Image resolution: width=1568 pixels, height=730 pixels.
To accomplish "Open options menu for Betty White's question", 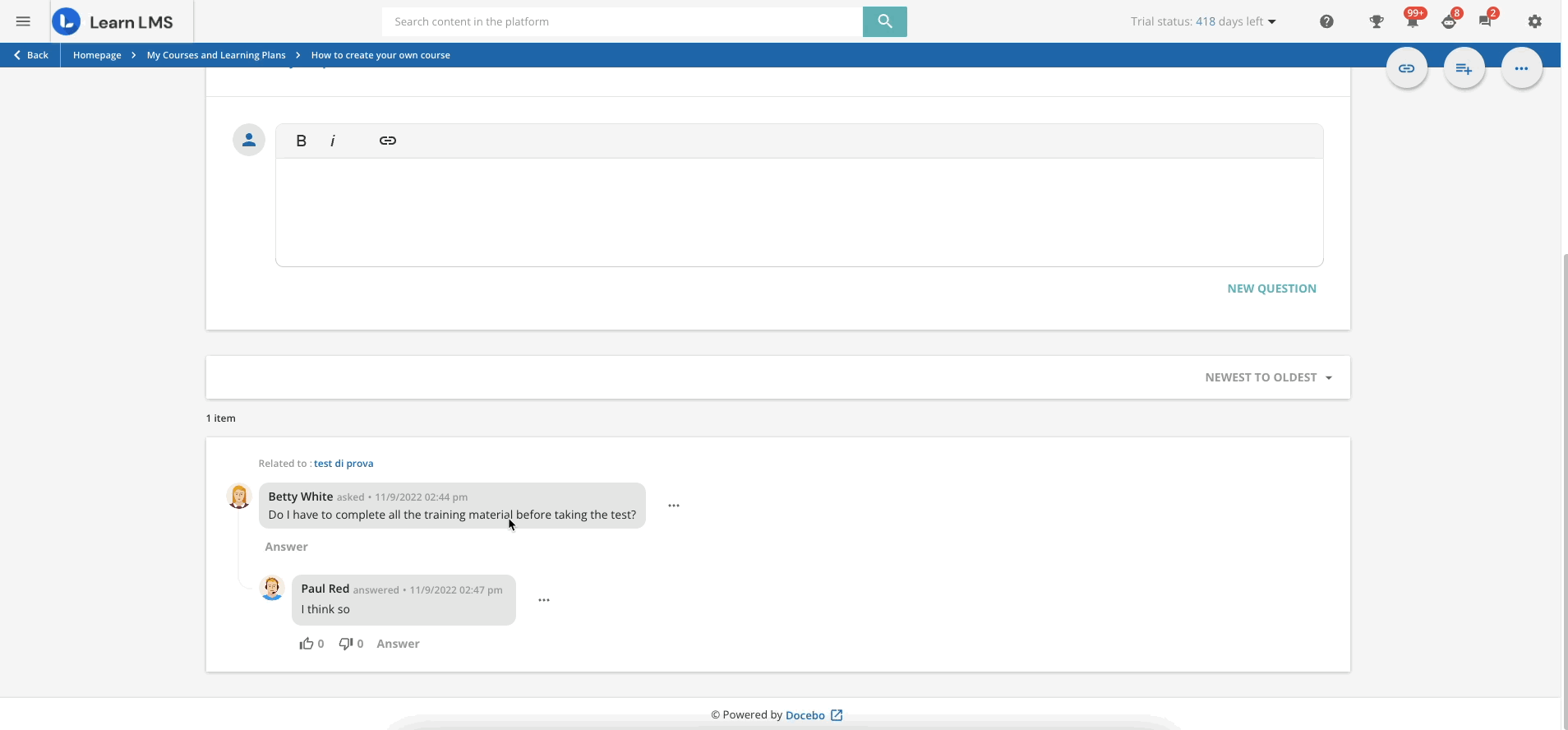I will pyautogui.click(x=674, y=506).
